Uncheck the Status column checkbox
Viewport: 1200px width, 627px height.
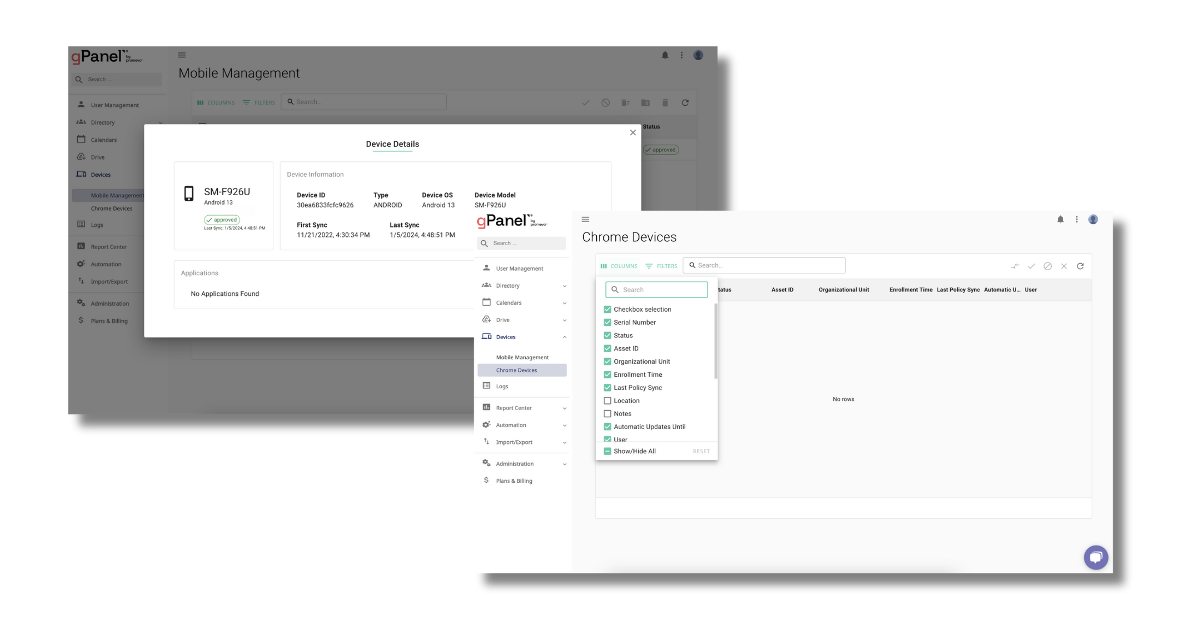pos(607,335)
